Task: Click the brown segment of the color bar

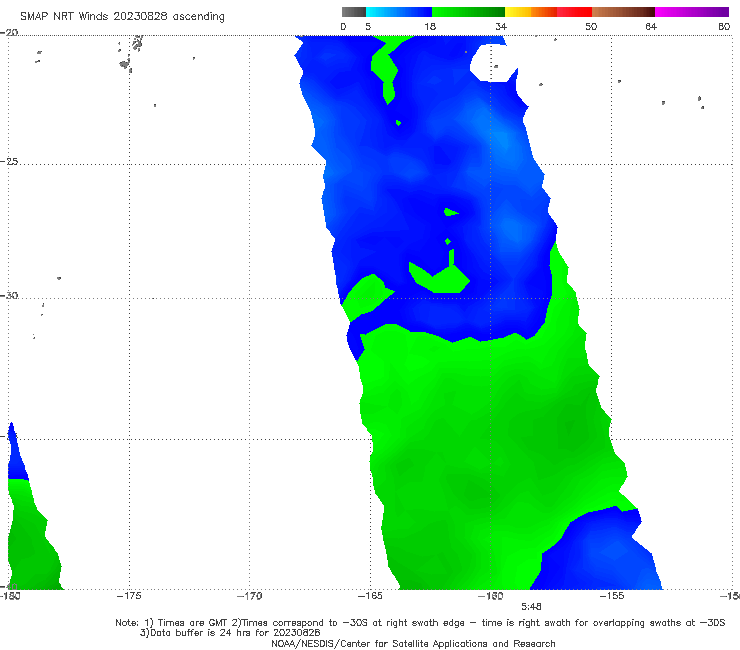Action: (x=623, y=12)
